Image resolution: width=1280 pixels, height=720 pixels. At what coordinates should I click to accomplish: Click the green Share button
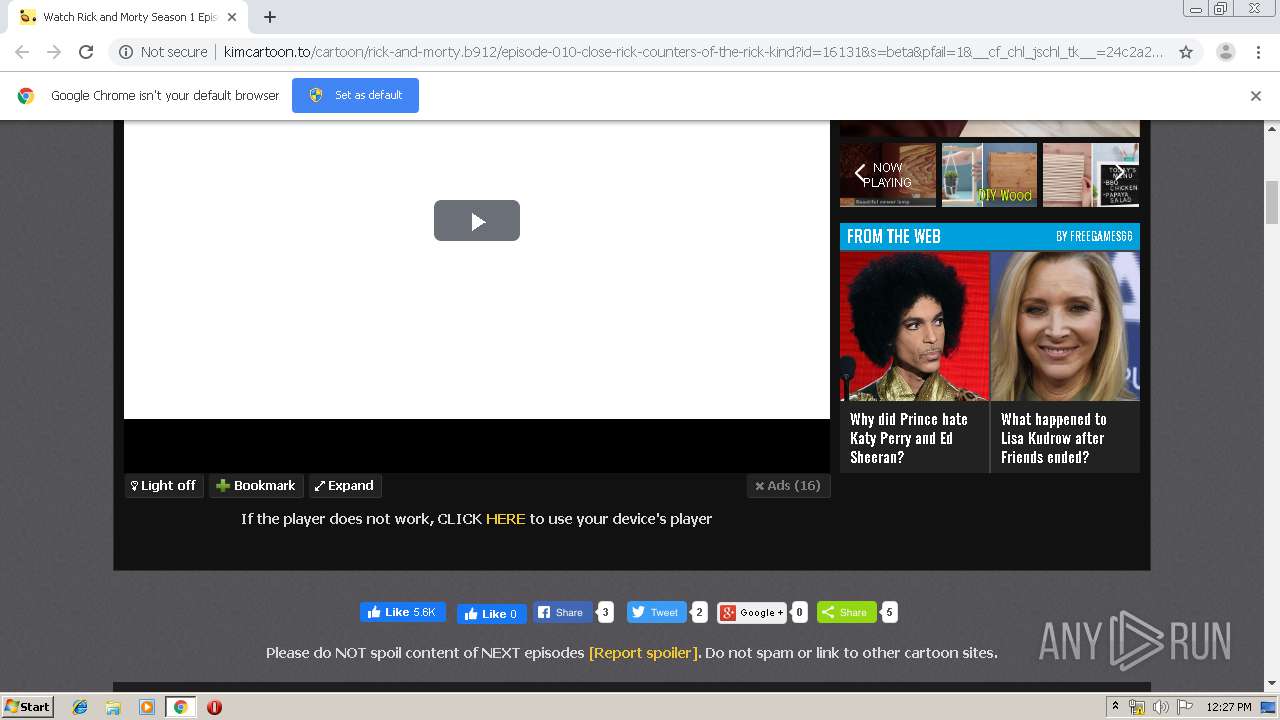coord(846,612)
